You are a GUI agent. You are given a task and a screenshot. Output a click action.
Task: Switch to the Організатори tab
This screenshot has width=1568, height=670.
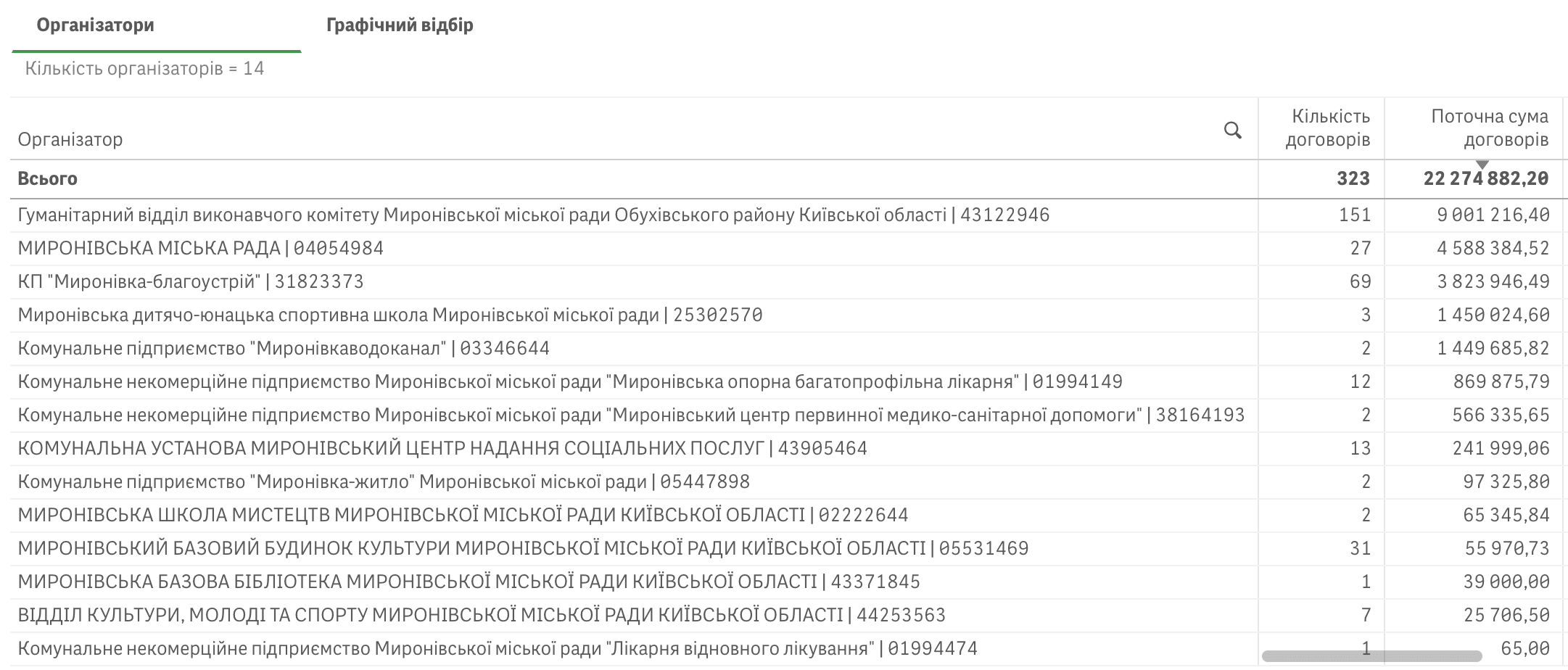pyautogui.click(x=96, y=25)
